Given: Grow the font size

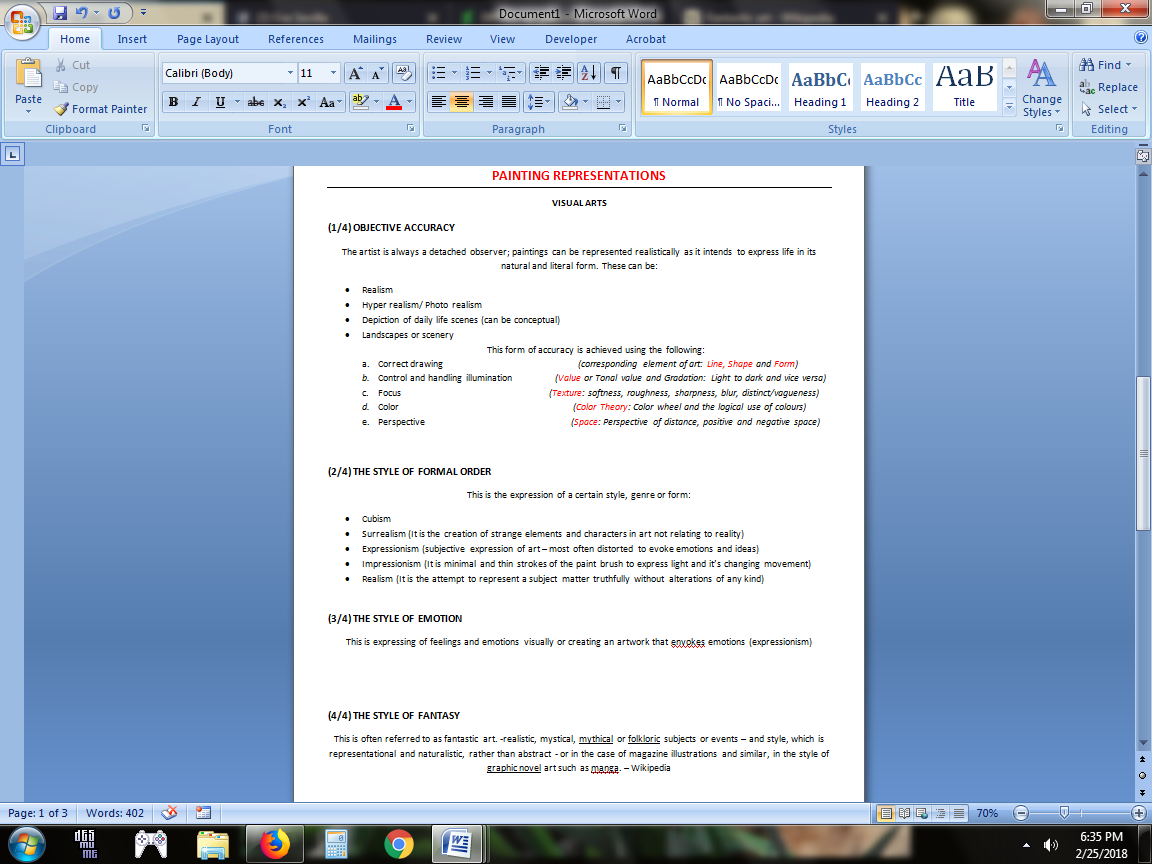Looking at the screenshot, I should click(355, 73).
